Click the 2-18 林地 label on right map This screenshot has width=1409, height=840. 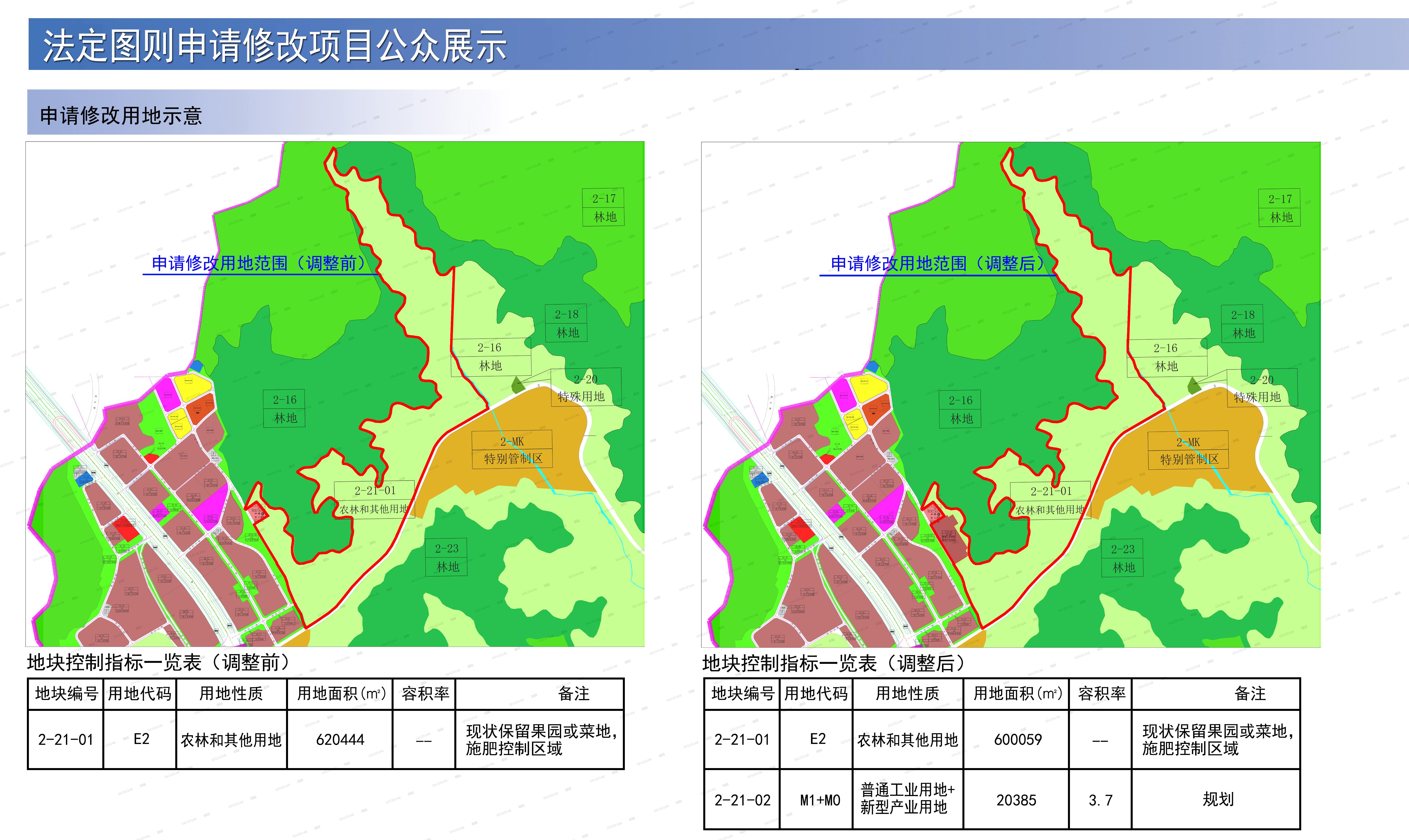[x=1242, y=324]
